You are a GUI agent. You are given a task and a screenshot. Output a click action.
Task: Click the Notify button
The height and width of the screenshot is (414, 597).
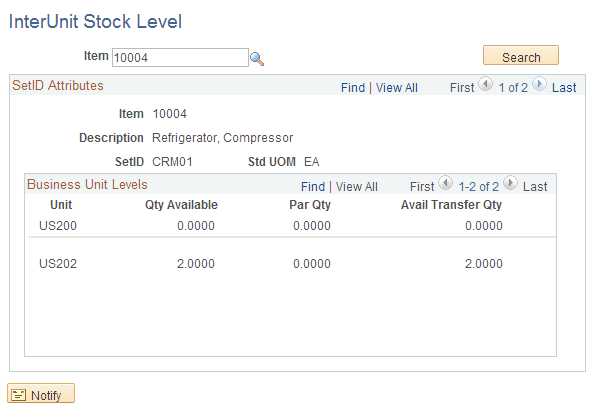[41, 394]
